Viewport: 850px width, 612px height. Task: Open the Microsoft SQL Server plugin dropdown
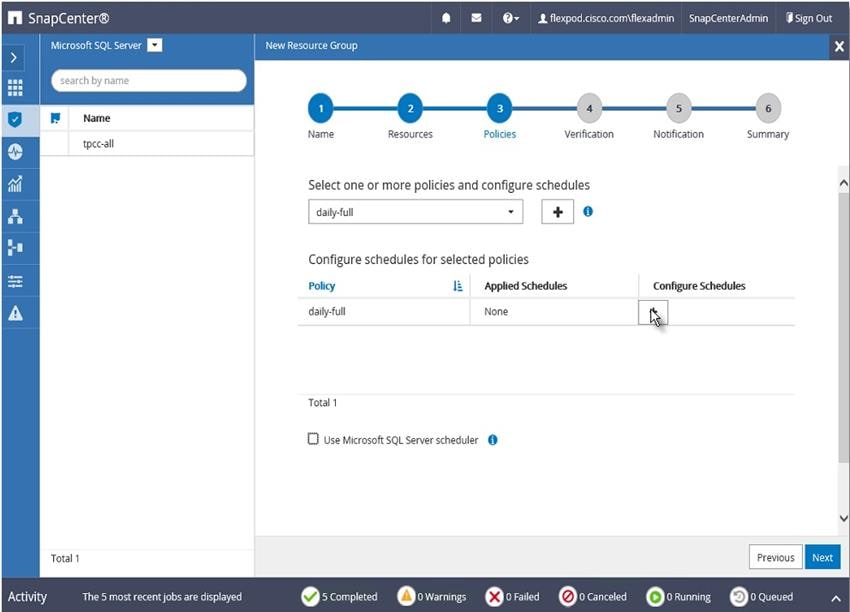pos(154,45)
